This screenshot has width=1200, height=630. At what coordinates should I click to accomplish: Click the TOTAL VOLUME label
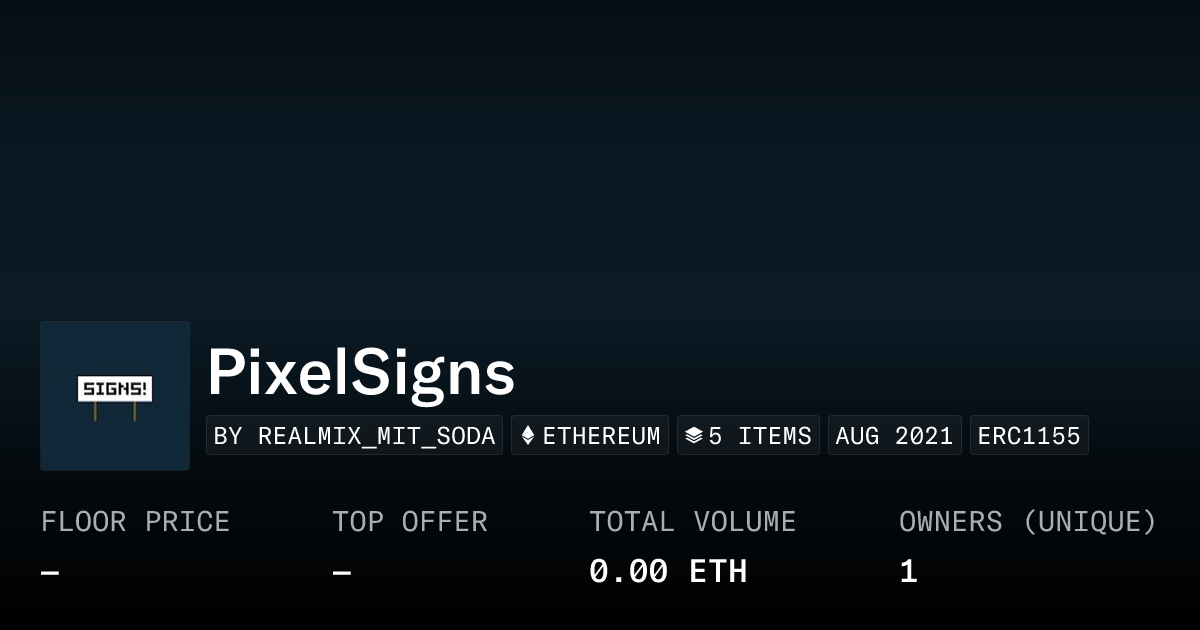692,522
